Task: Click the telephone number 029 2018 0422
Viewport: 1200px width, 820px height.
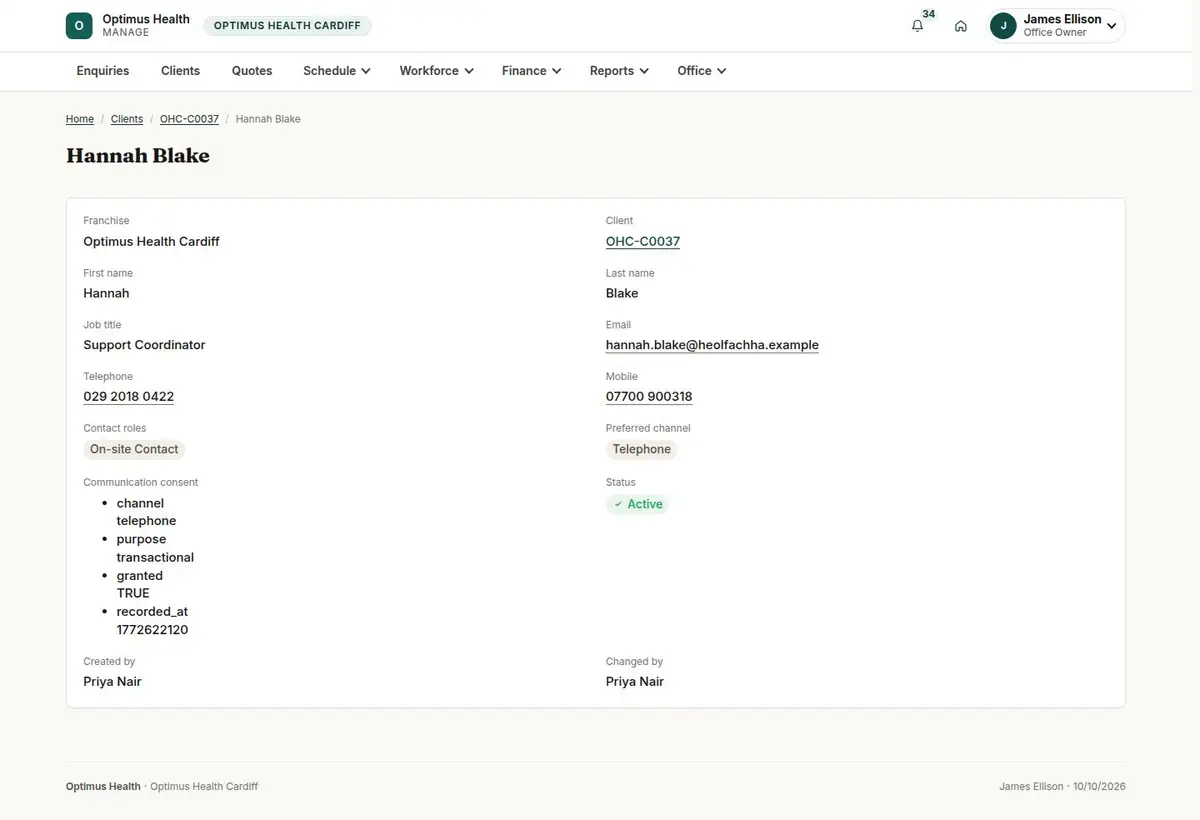Action: (128, 397)
